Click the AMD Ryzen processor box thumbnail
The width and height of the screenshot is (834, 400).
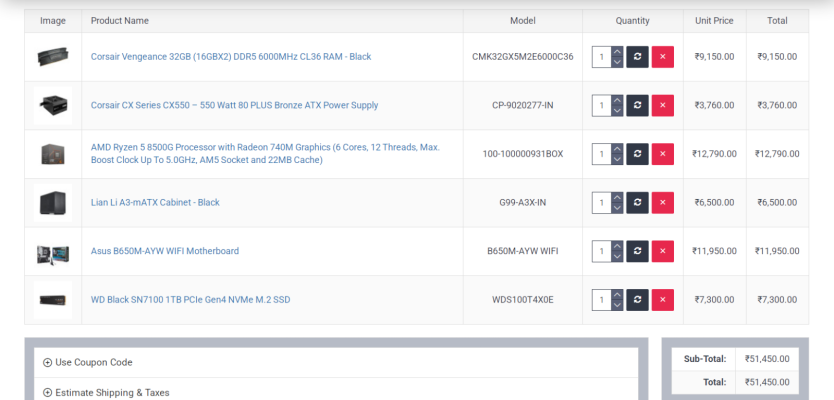point(53,154)
